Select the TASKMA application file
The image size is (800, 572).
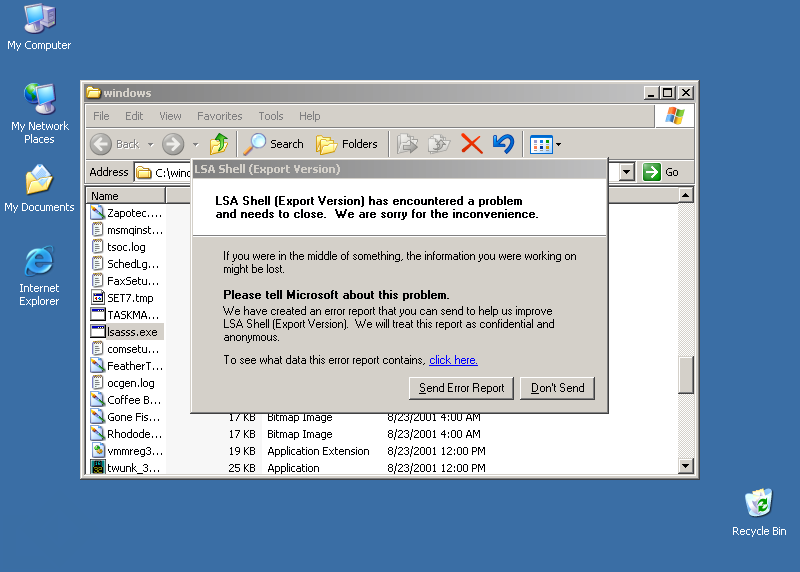[x=126, y=315]
